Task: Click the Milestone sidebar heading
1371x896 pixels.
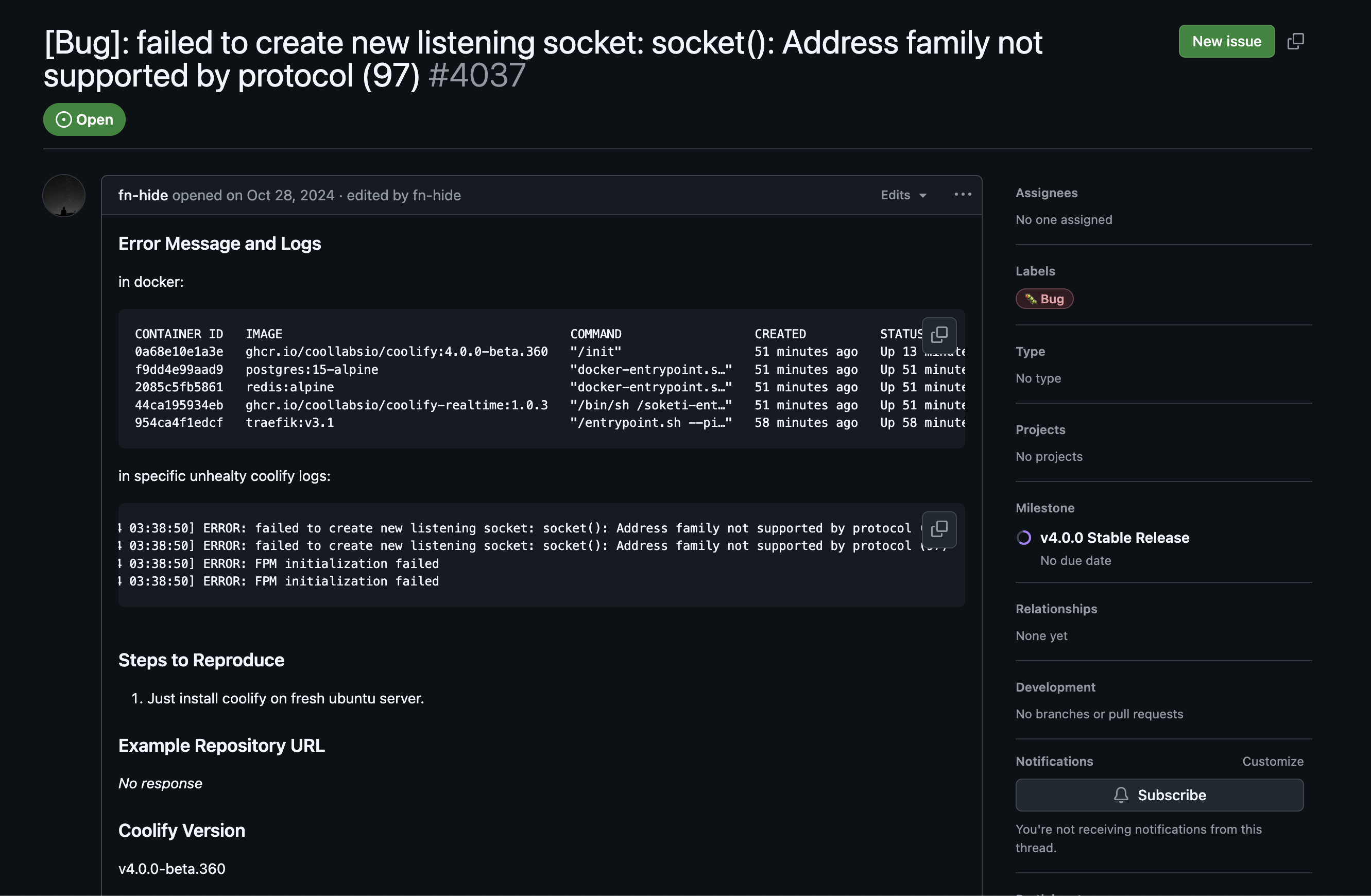Action: click(1045, 508)
